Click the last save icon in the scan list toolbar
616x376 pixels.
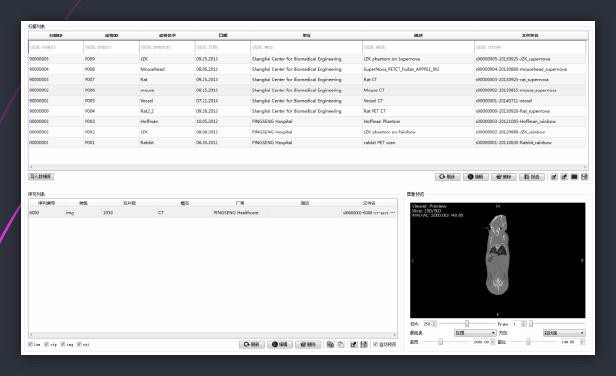click(x=584, y=177)
